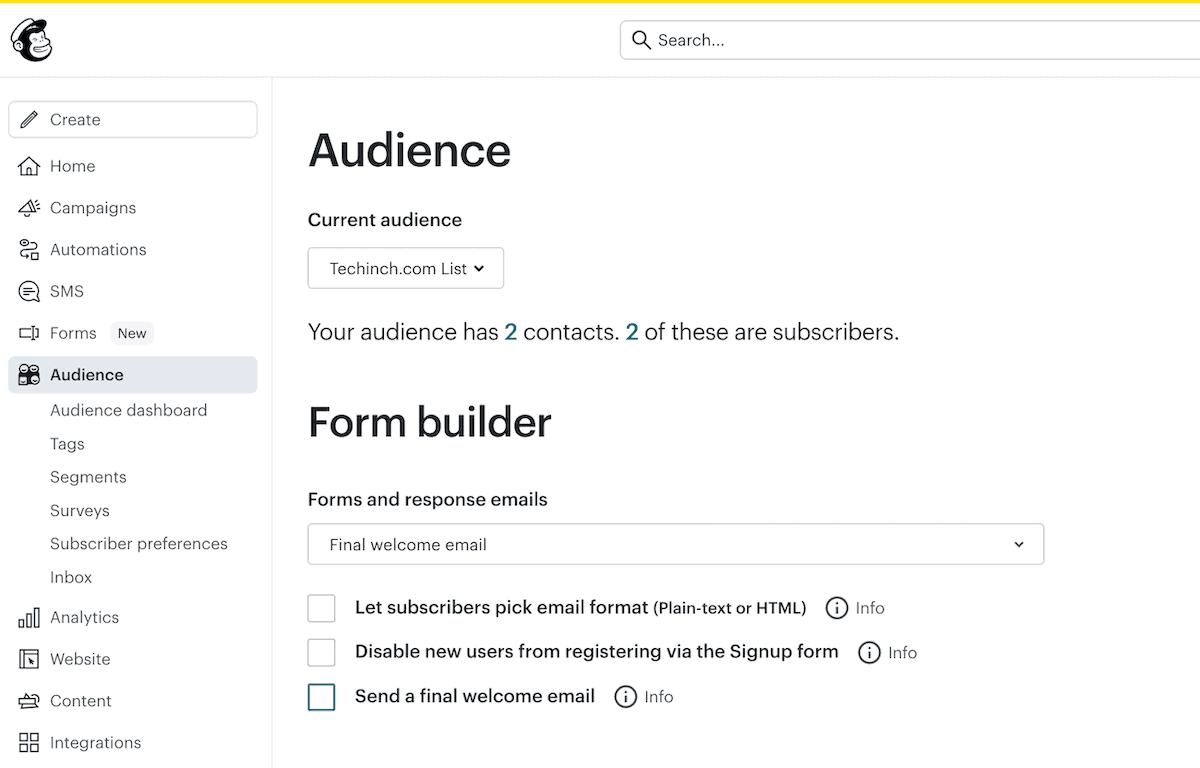Switch to Audience dashboard
Screen dimensions: 1200x768
click(128, 410)
